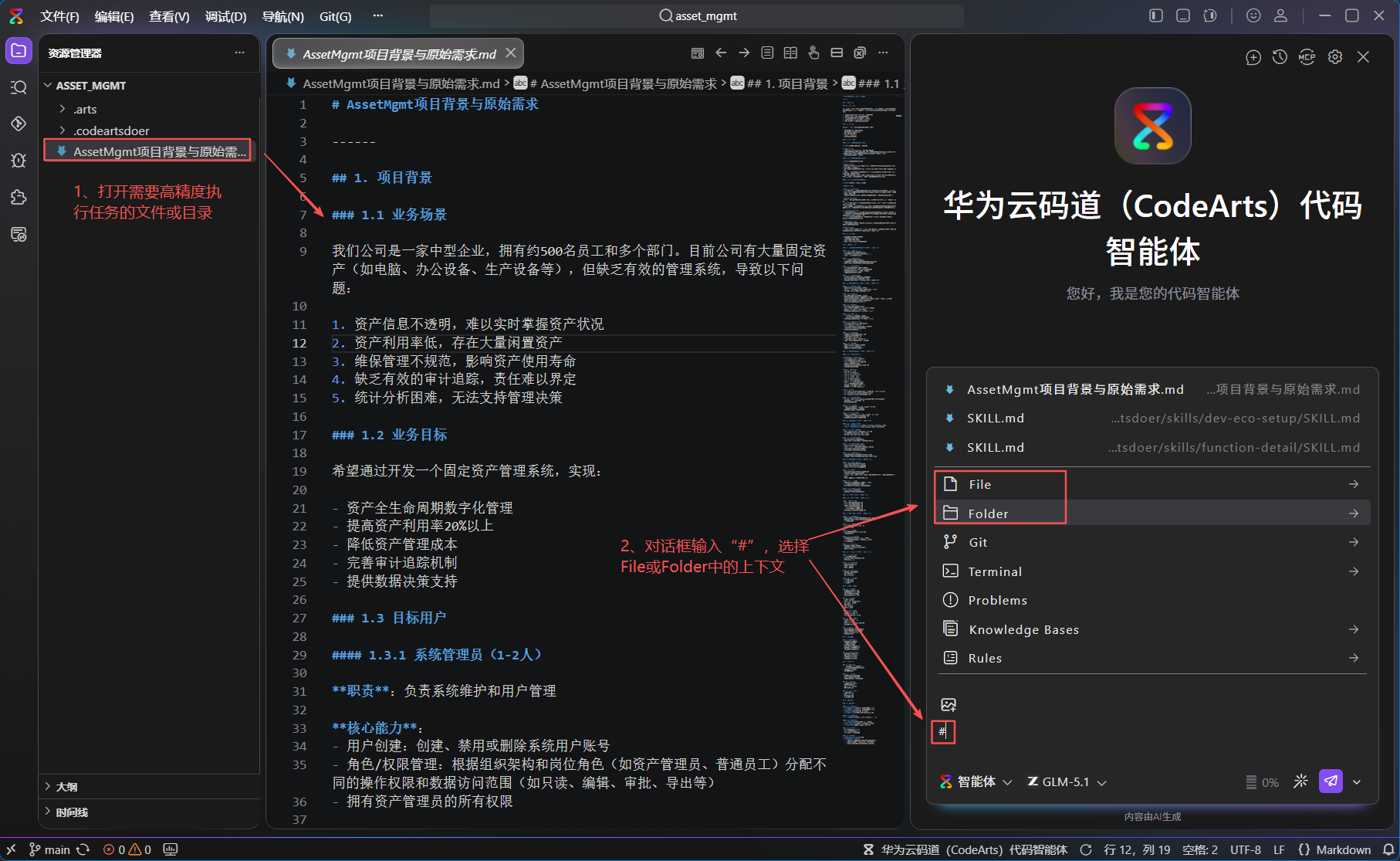1400x861 pixels.
Task: Open the 编辑(E) menu
Action: point(113,16)
